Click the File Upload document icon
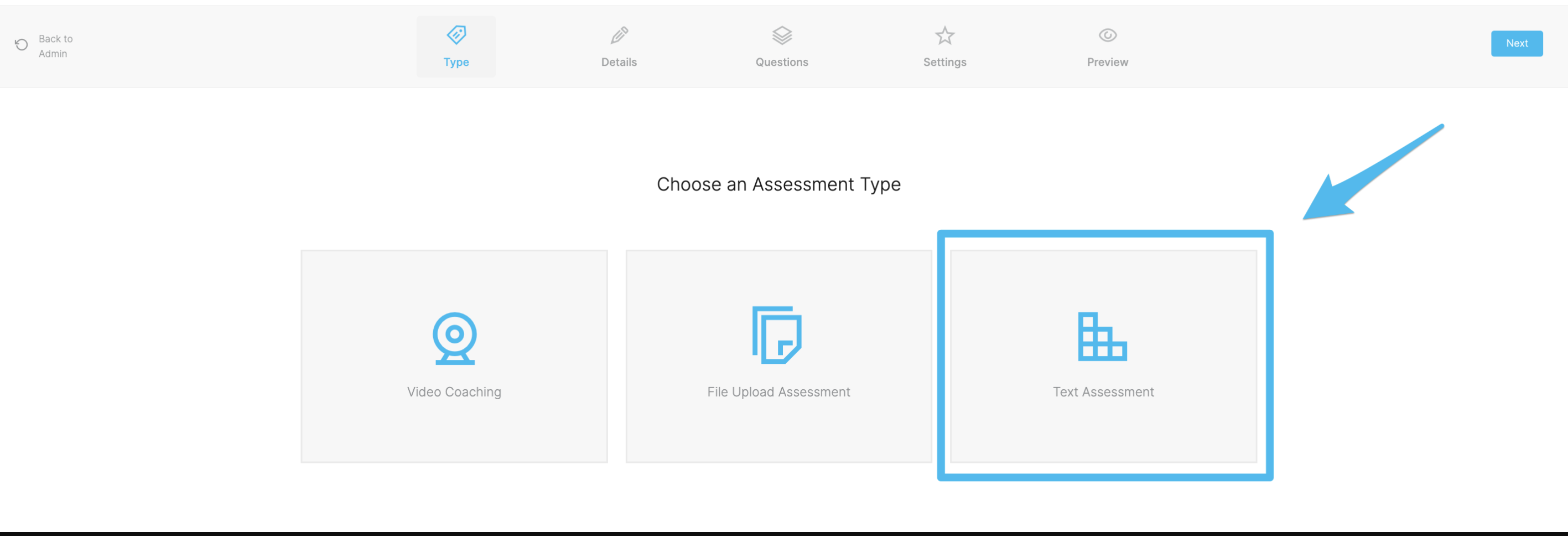Screen dimensions: 1568x536 [777, 335]
